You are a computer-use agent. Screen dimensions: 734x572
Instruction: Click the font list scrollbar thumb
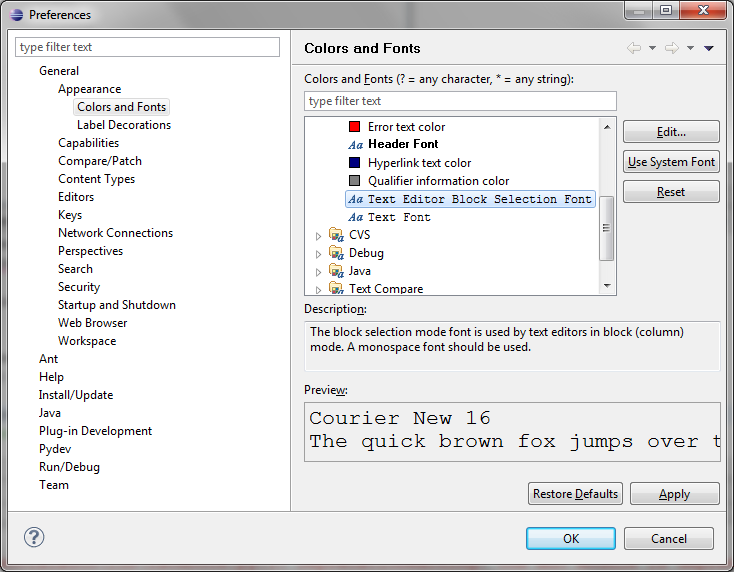pos(607,228)
